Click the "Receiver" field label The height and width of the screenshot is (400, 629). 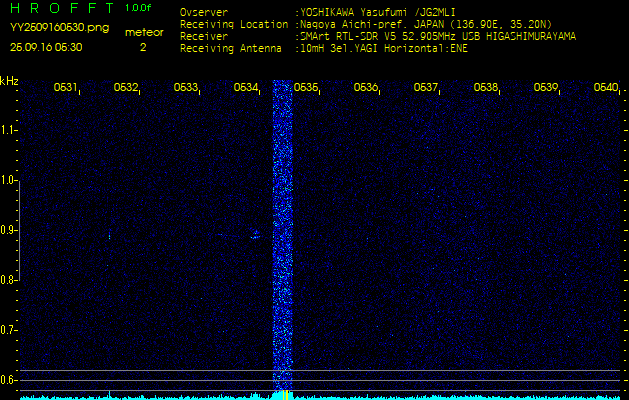[x=204, y=37]
